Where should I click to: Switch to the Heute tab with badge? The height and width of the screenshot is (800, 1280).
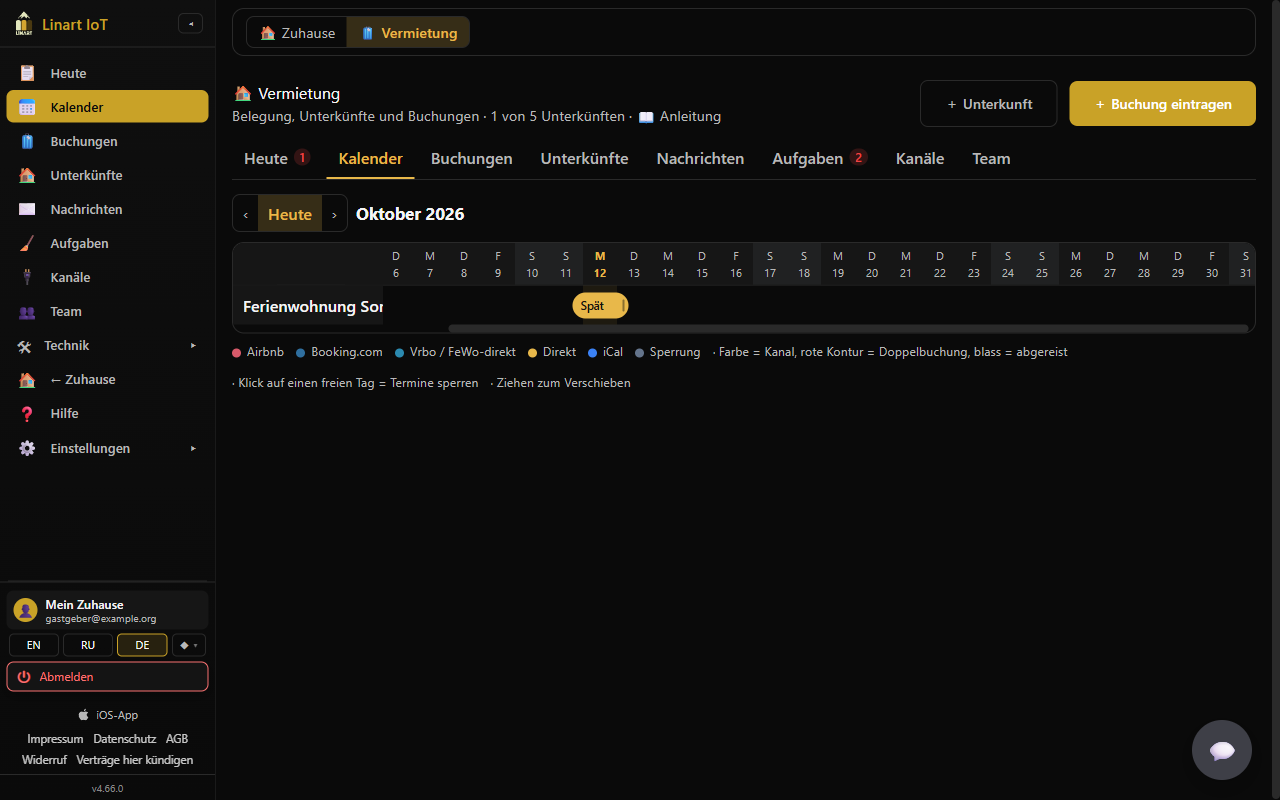point(276,158)
